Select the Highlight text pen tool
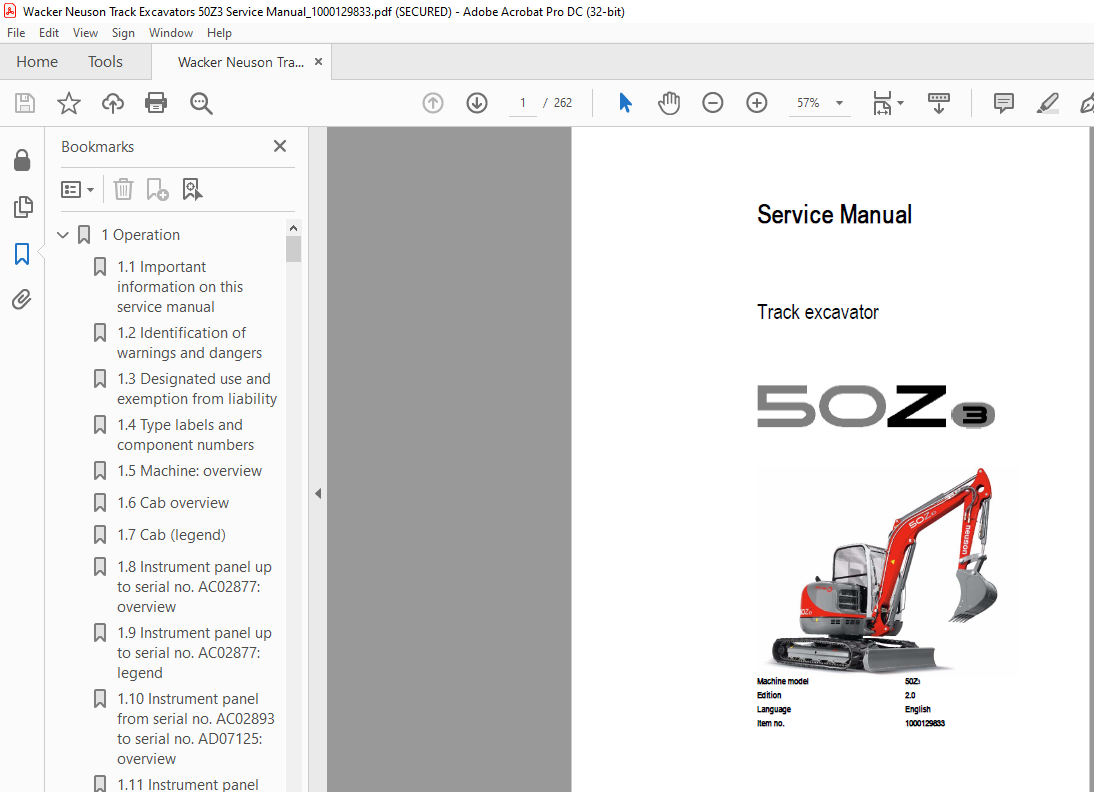The width and height of the screenshot is (1094, 792). [1047, 103]
